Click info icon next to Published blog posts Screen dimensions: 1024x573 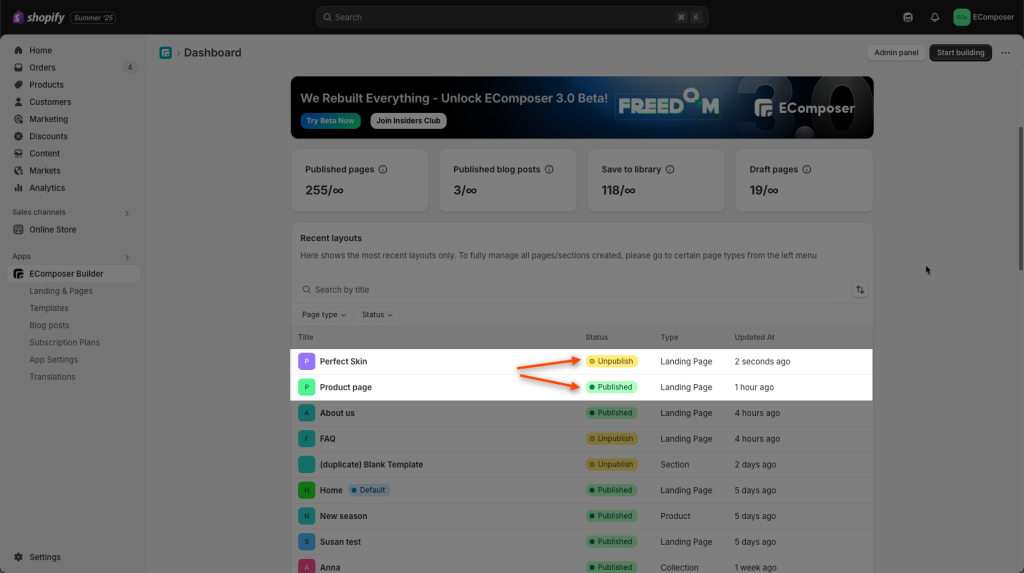[x=549, y=169]
